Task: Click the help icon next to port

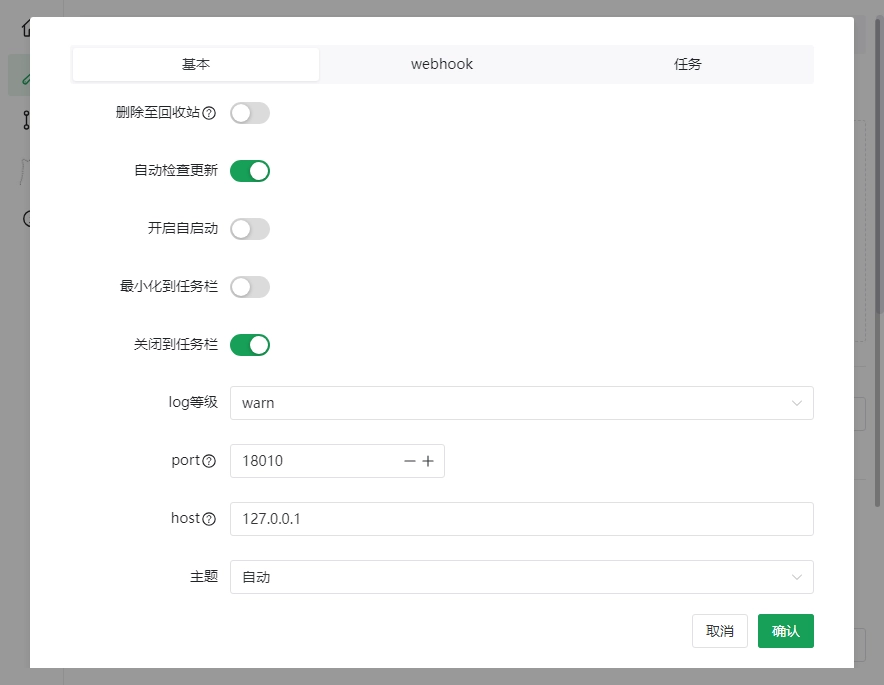Action: (x=209, y=461)
